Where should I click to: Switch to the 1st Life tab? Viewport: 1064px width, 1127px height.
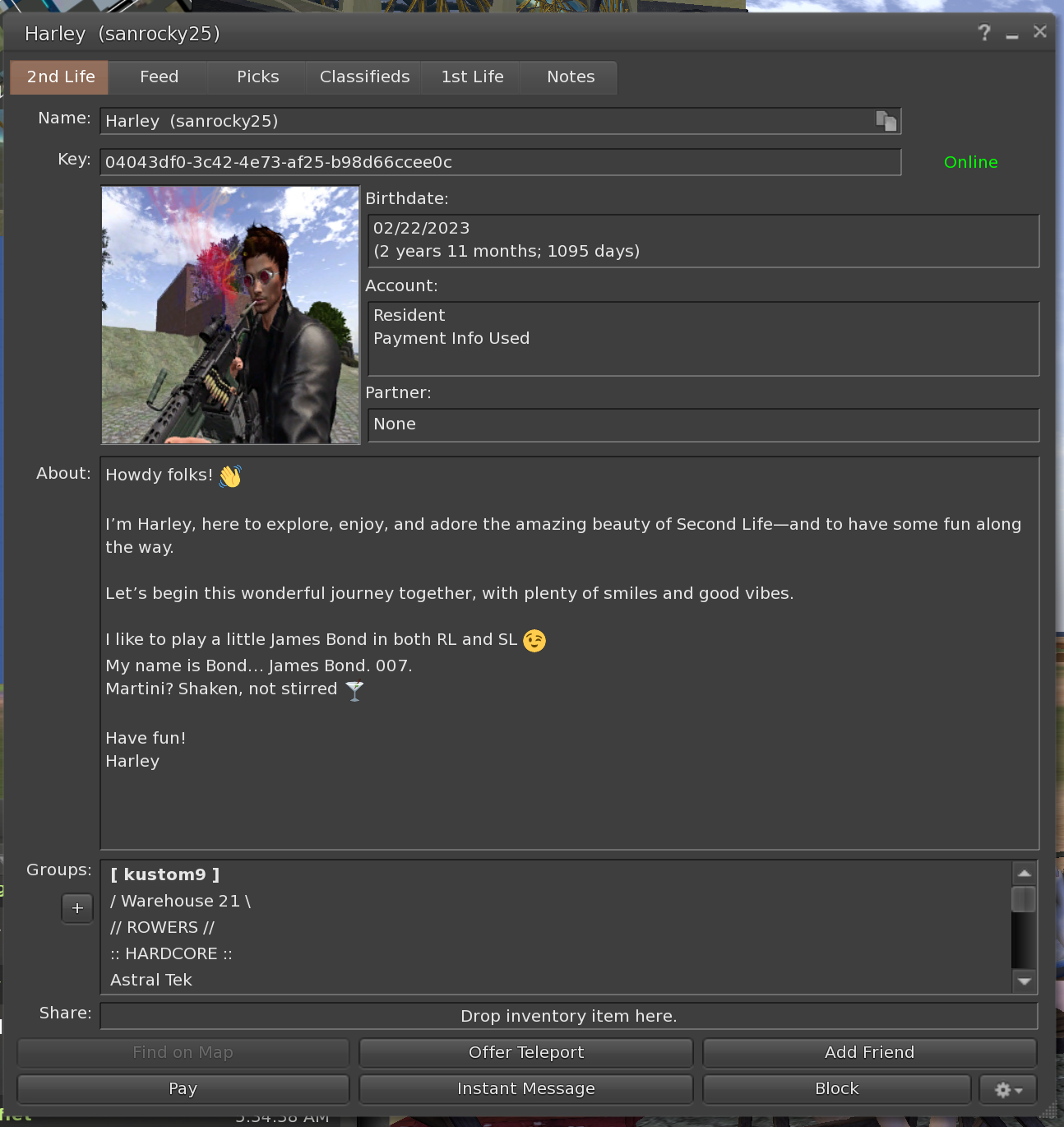click(x=471, y=77)
